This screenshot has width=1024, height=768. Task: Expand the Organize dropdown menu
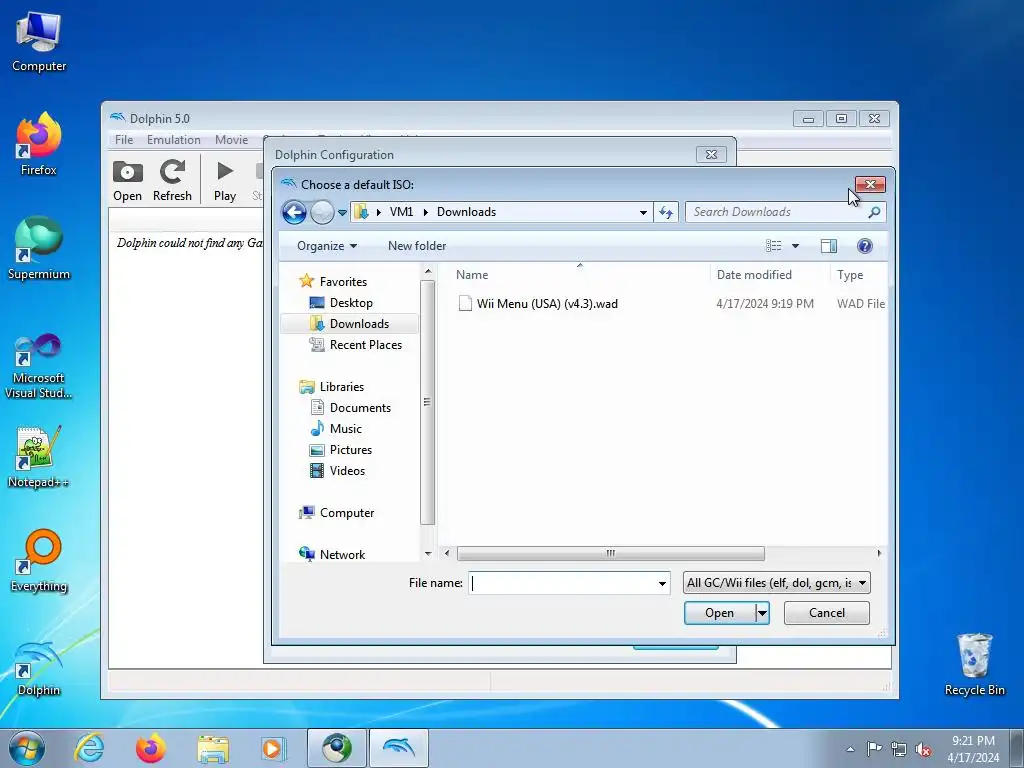pos(327,246)
